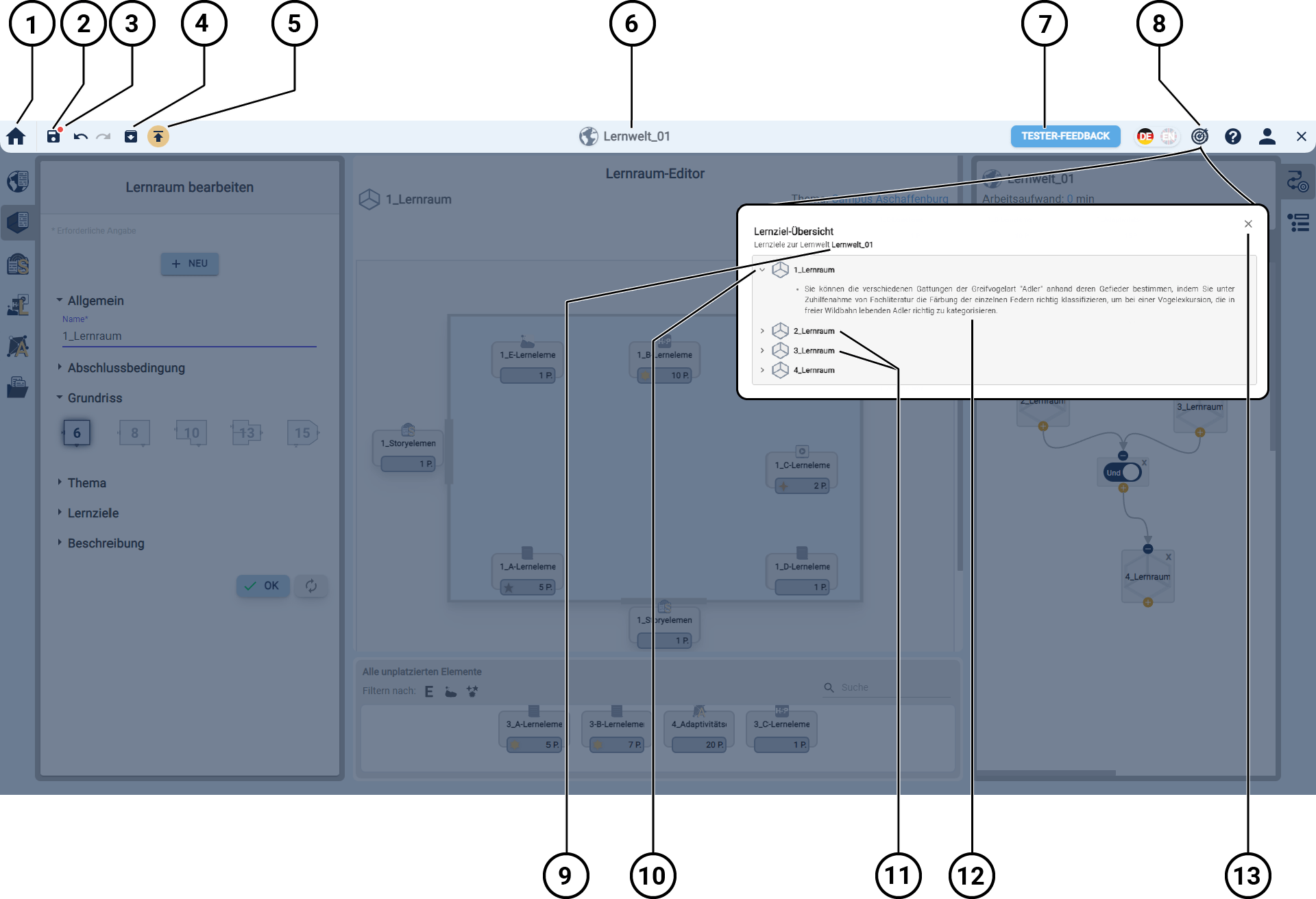Click the TESTER-FEEDBACK button
Viewport: 1316px width, 899px height.
coord(1065,136)
